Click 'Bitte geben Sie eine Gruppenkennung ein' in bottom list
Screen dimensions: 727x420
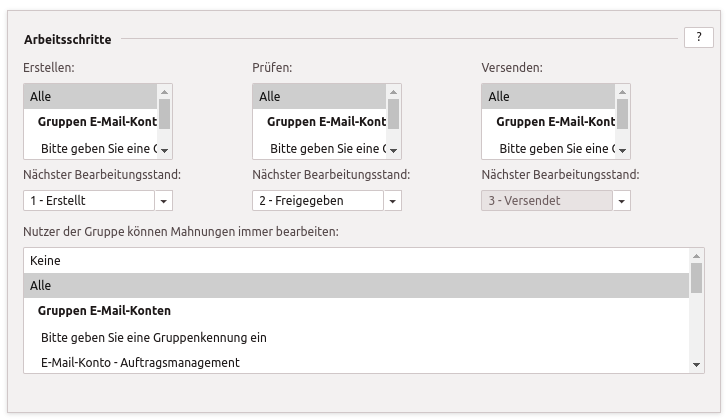(x=154, y=337)
